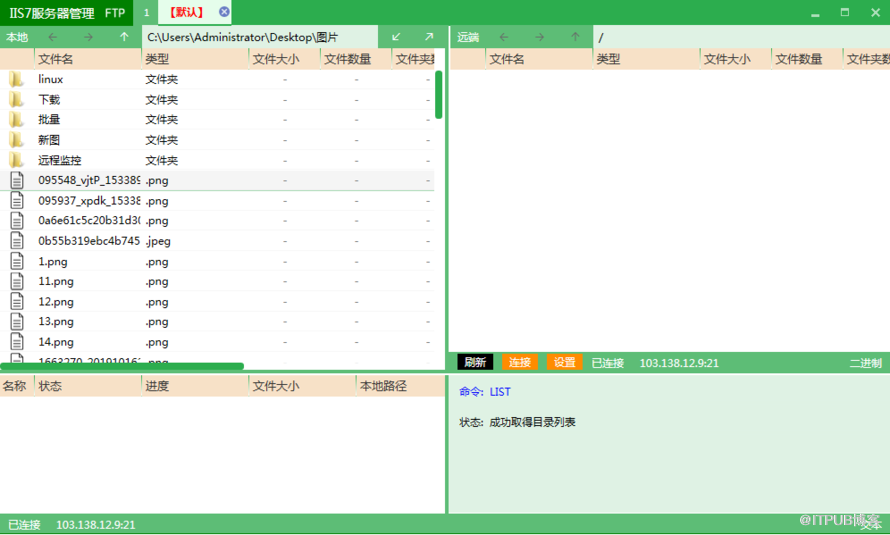890x535 pixels.
Task: Click the 连接 connect button
Action: click(x=520, y=362)
